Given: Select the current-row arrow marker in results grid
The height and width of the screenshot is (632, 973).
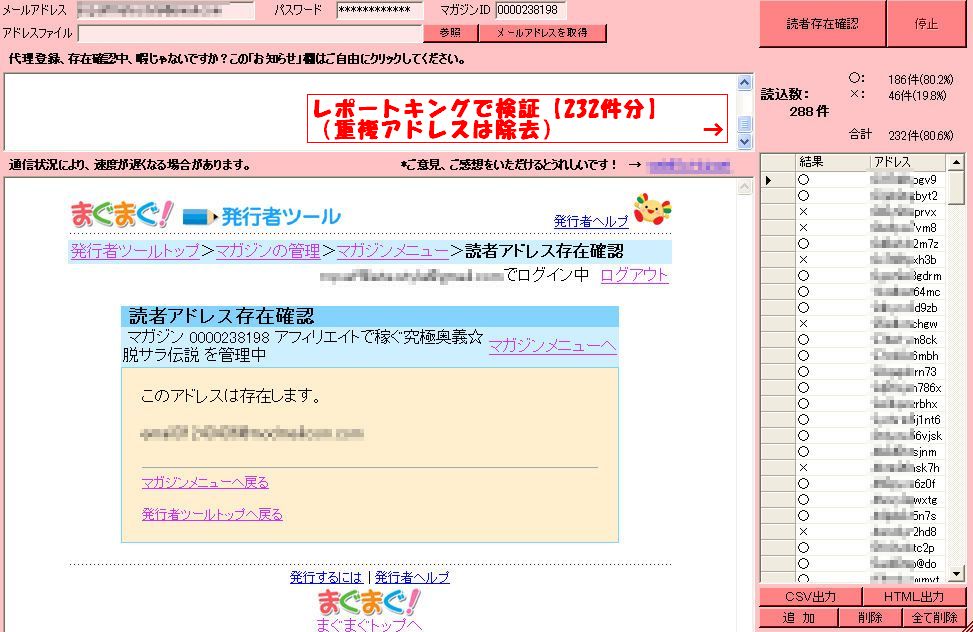Looking at the screenshot, I should [769, 180].
